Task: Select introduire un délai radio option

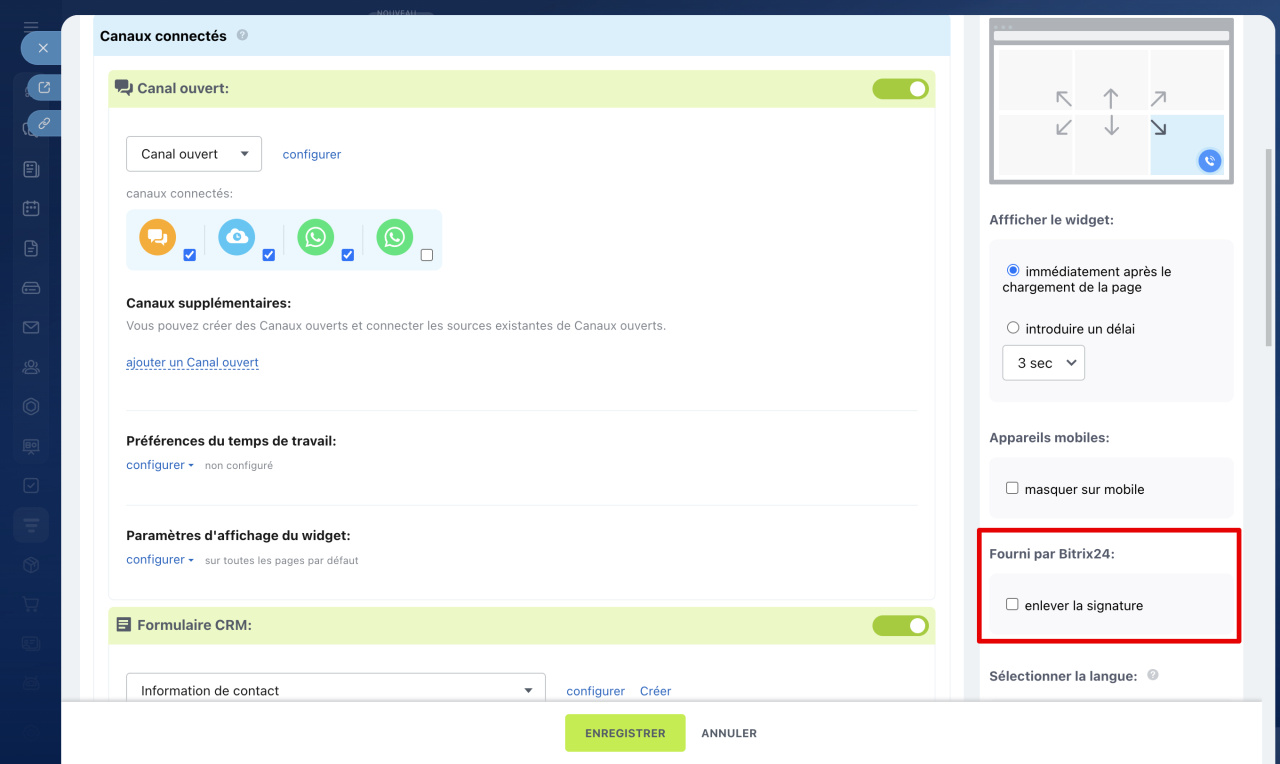Action: pyautogui.click(x=1013, y=328)
